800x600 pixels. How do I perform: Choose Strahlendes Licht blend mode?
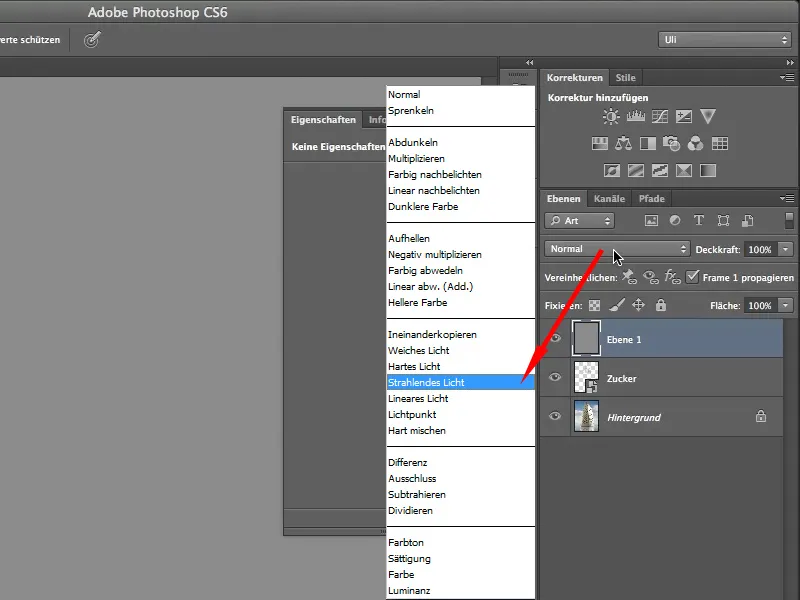click(x=461, y=382)
